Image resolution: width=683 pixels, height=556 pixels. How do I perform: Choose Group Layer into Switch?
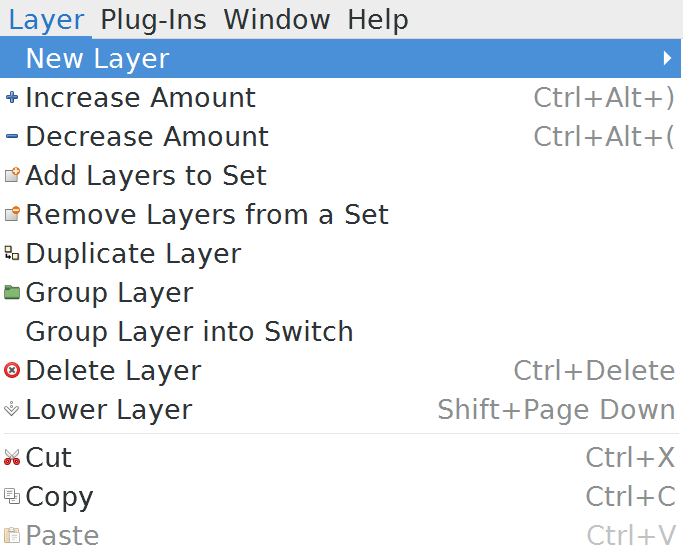click(189, 332)
